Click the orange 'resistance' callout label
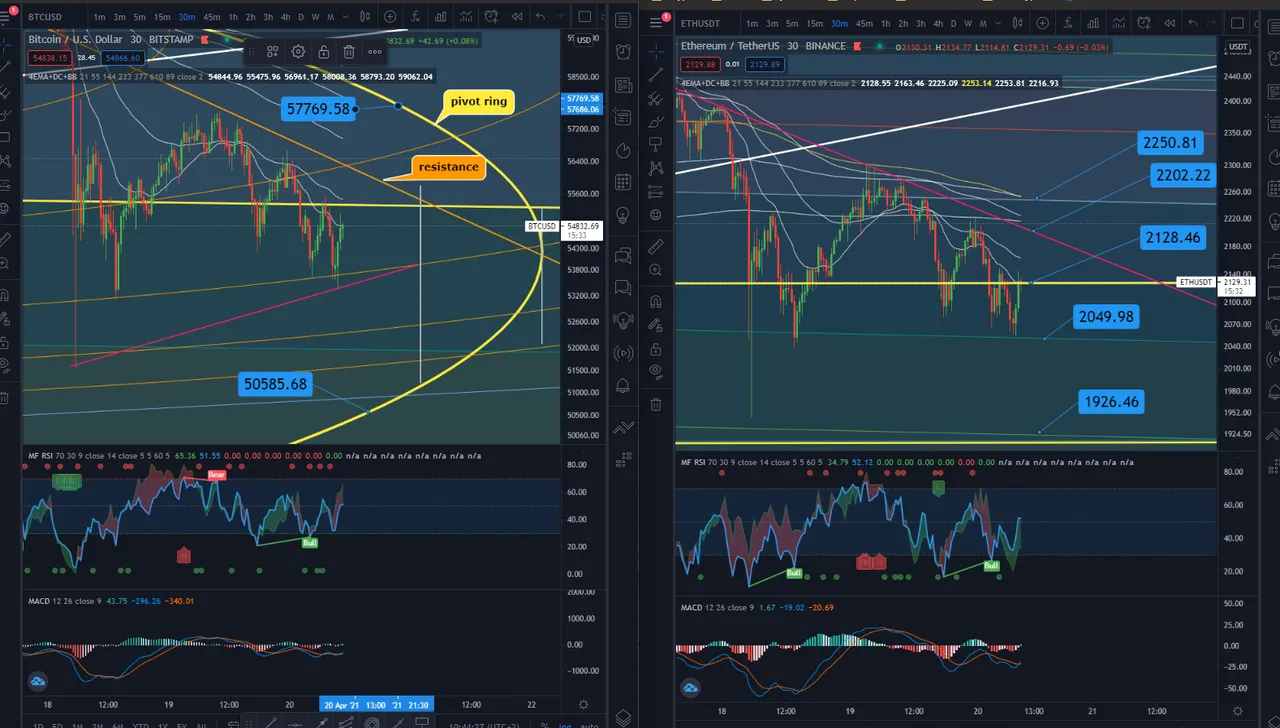The image size is (1280, 728). coord(448,166)
